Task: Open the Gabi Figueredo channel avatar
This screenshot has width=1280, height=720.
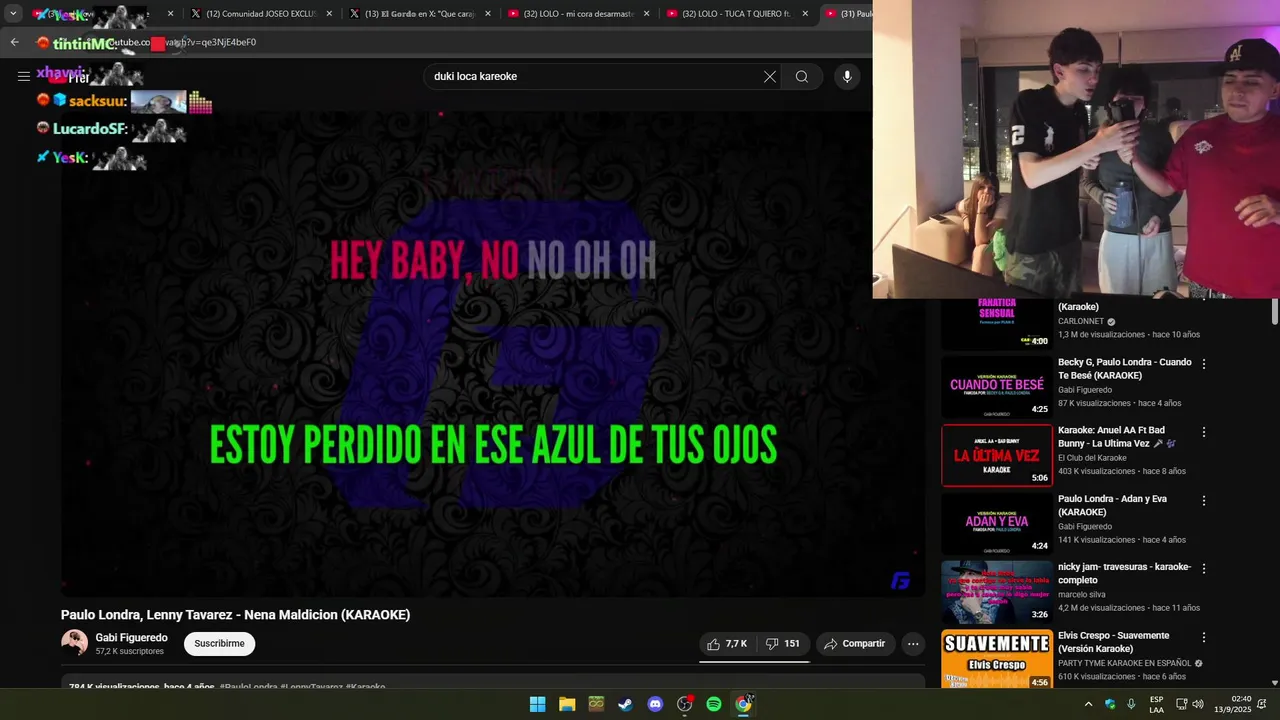Action: [x=74, y=643]
